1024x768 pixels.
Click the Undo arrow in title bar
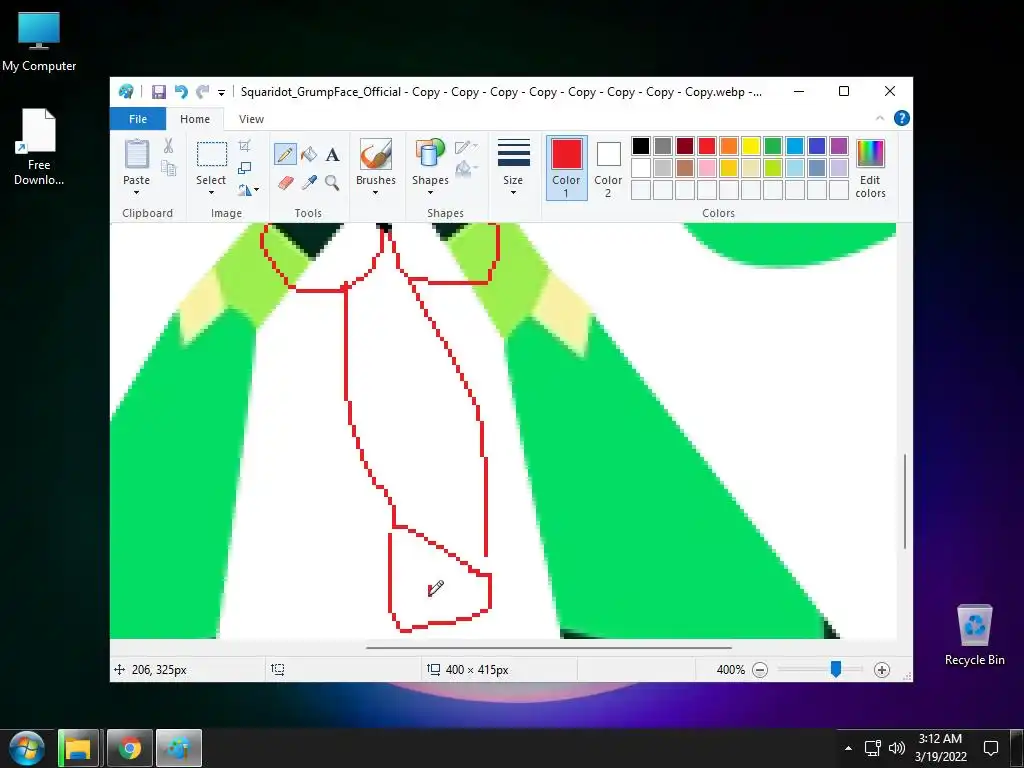tap(181, 92)
